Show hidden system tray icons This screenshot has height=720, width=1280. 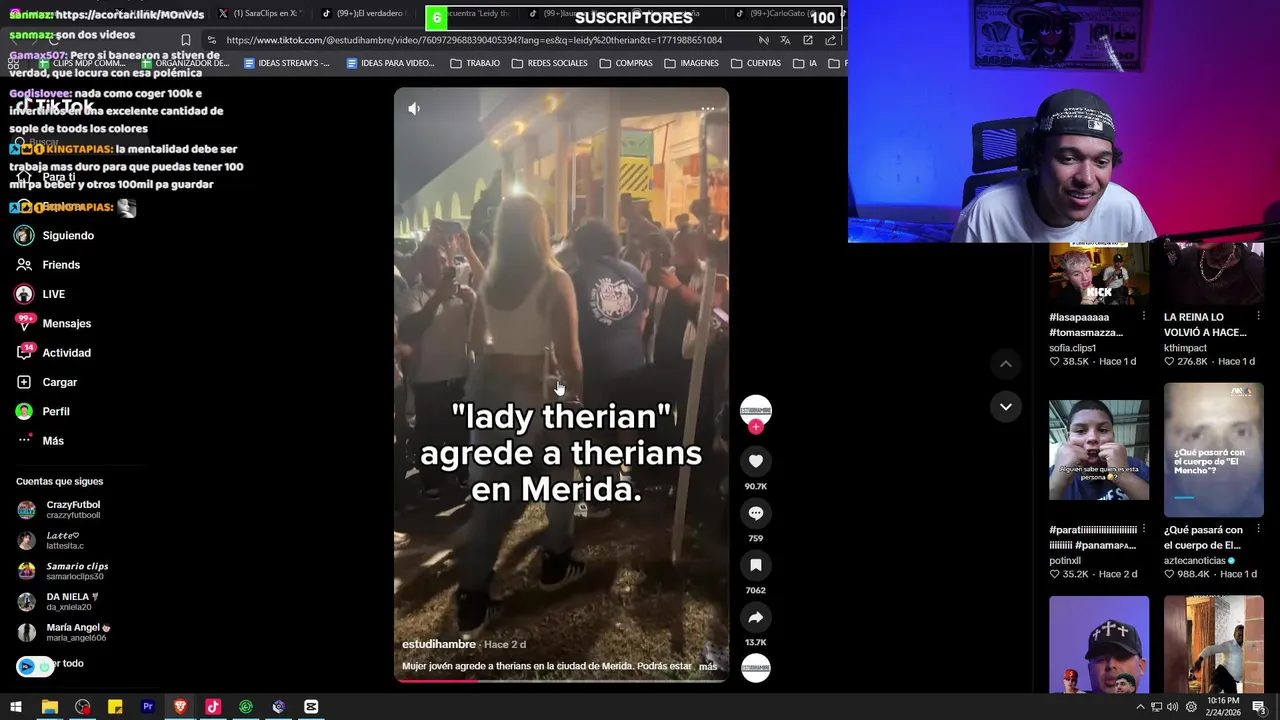[x=1140, y=707]
